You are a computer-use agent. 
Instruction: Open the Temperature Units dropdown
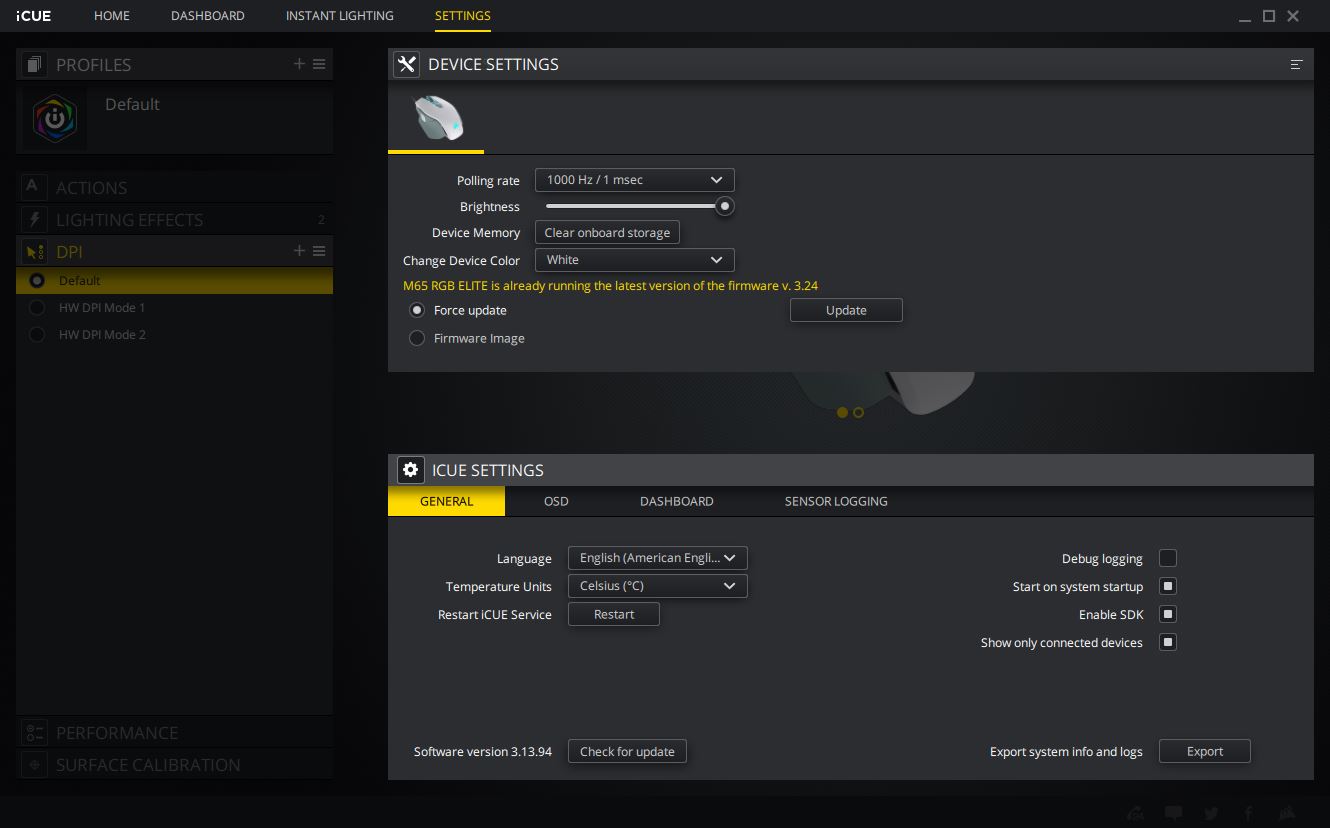(657, 586)
